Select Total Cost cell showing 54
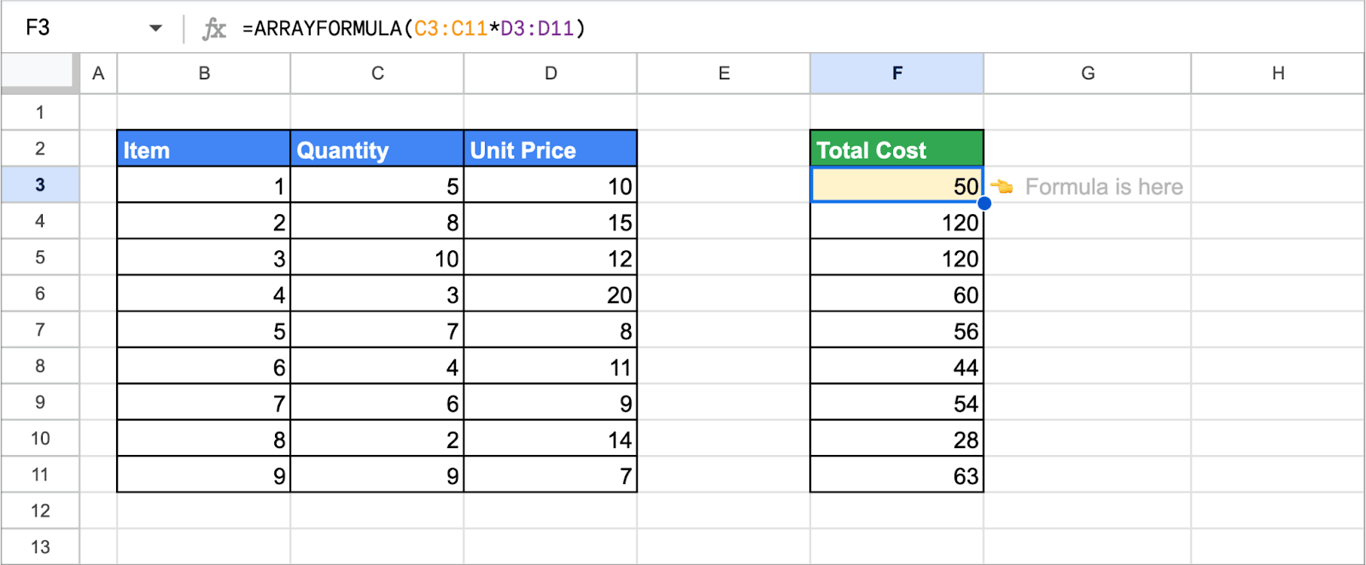 pyautogui.click(x=897, y=402)
